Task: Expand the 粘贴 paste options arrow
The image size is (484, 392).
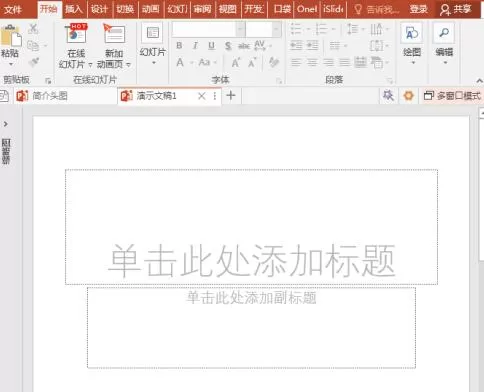Action: (x=11, y=64)
